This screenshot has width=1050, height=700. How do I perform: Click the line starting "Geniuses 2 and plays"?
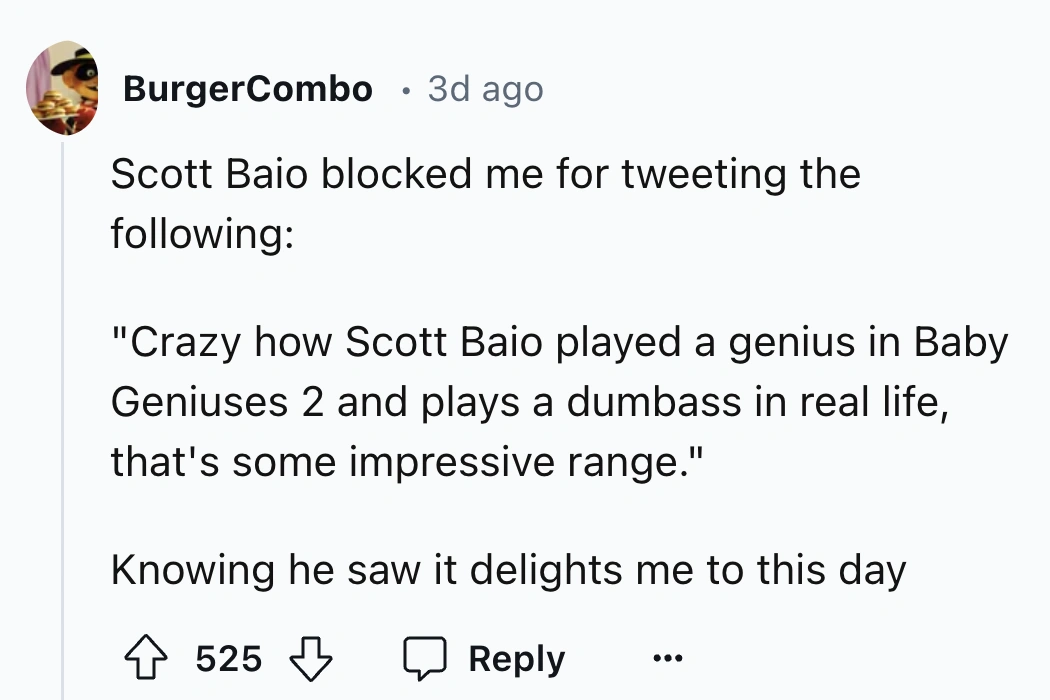(529, 402)
